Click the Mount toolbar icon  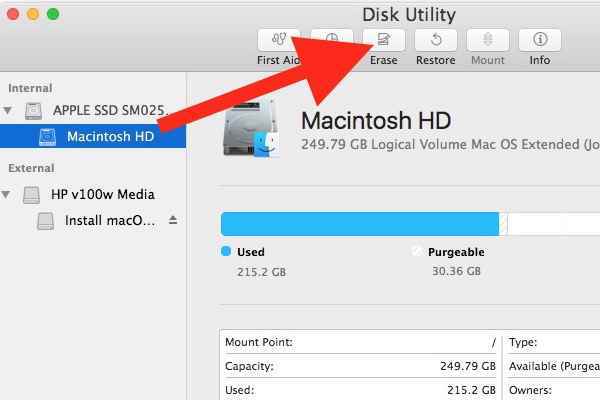[x=488, y=40]
